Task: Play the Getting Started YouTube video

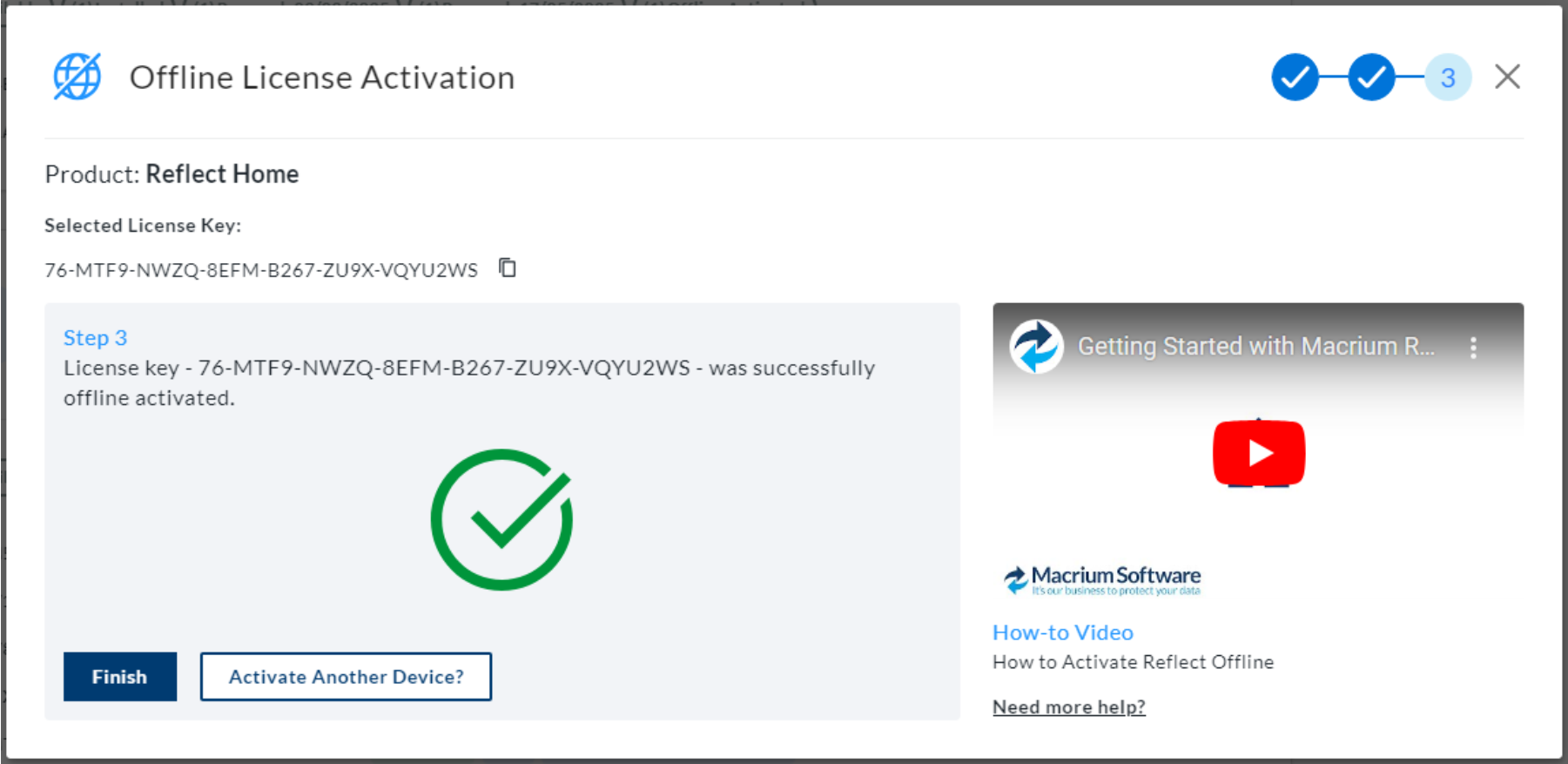Action: point(1258,453)
